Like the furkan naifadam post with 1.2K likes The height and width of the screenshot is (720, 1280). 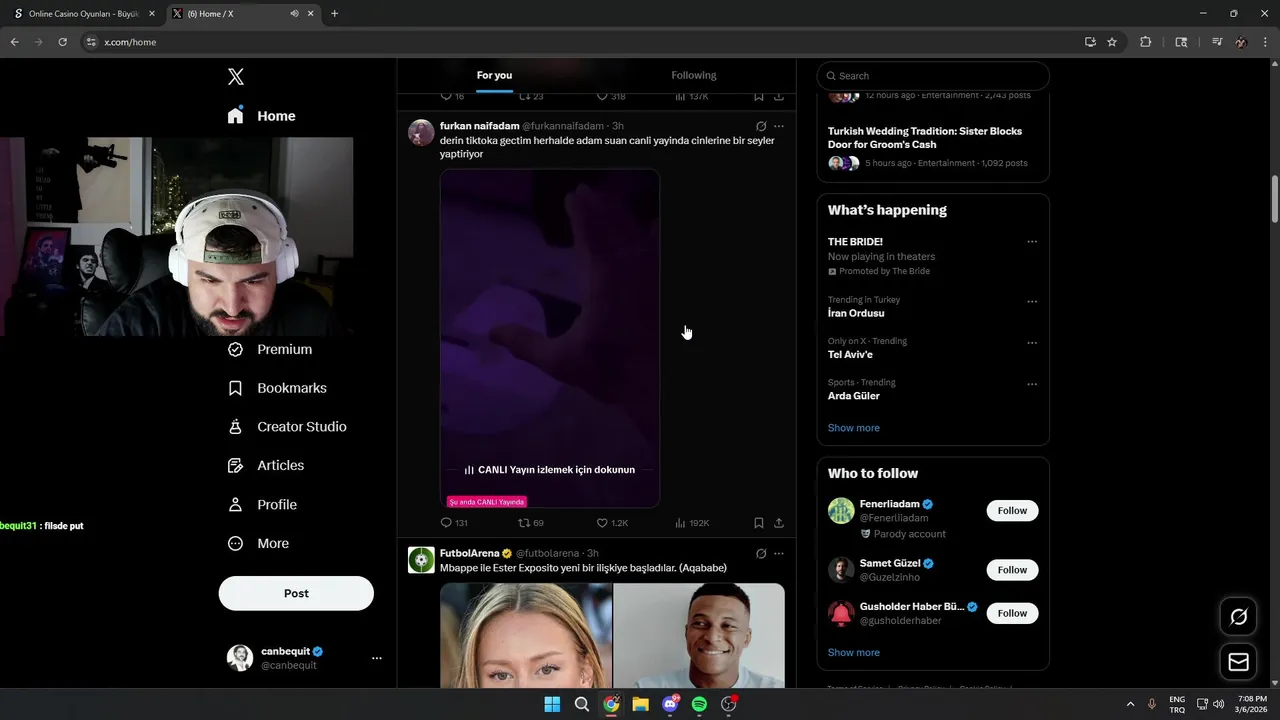pyautogui.click(x=612, y=523)
